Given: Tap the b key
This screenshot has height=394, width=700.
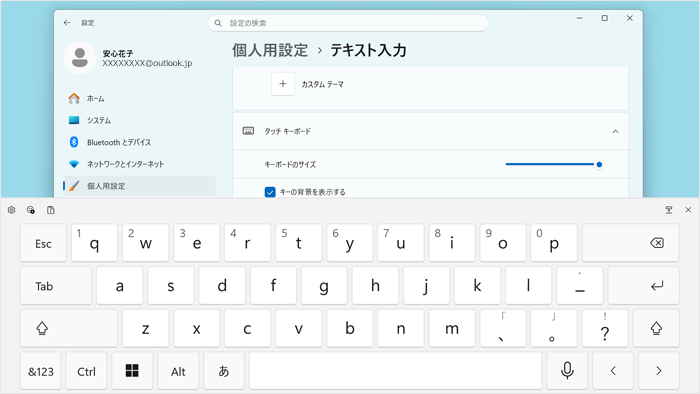Looking at the screenshot, I should [x=350, y=328].
